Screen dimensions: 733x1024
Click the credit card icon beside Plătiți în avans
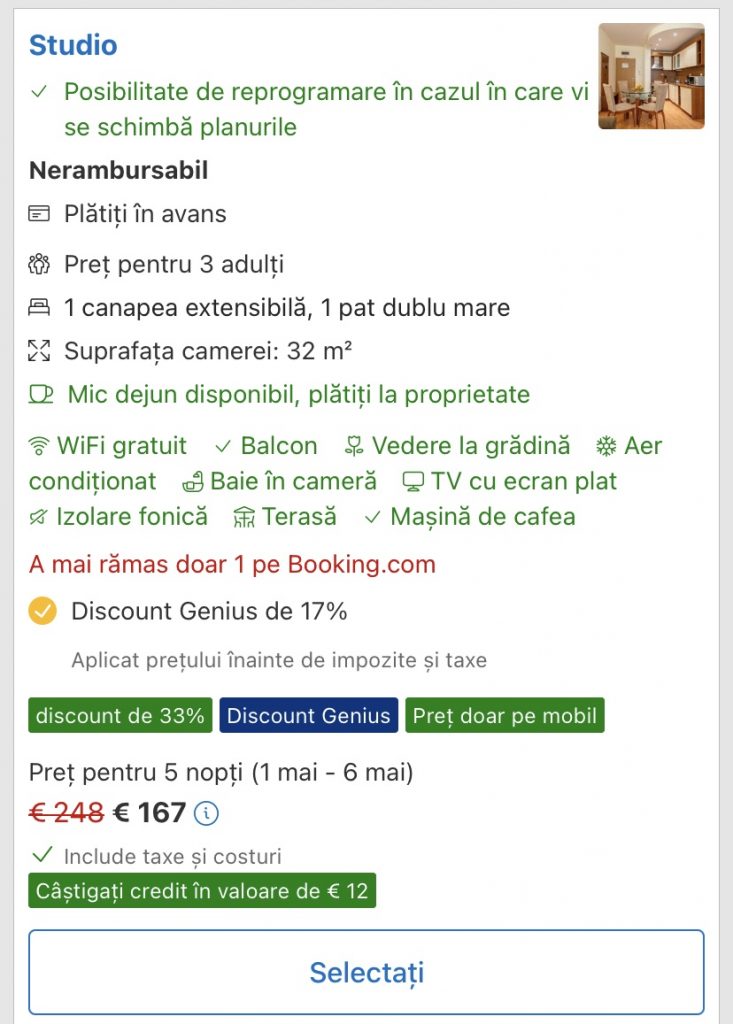[x=39, y=214]
